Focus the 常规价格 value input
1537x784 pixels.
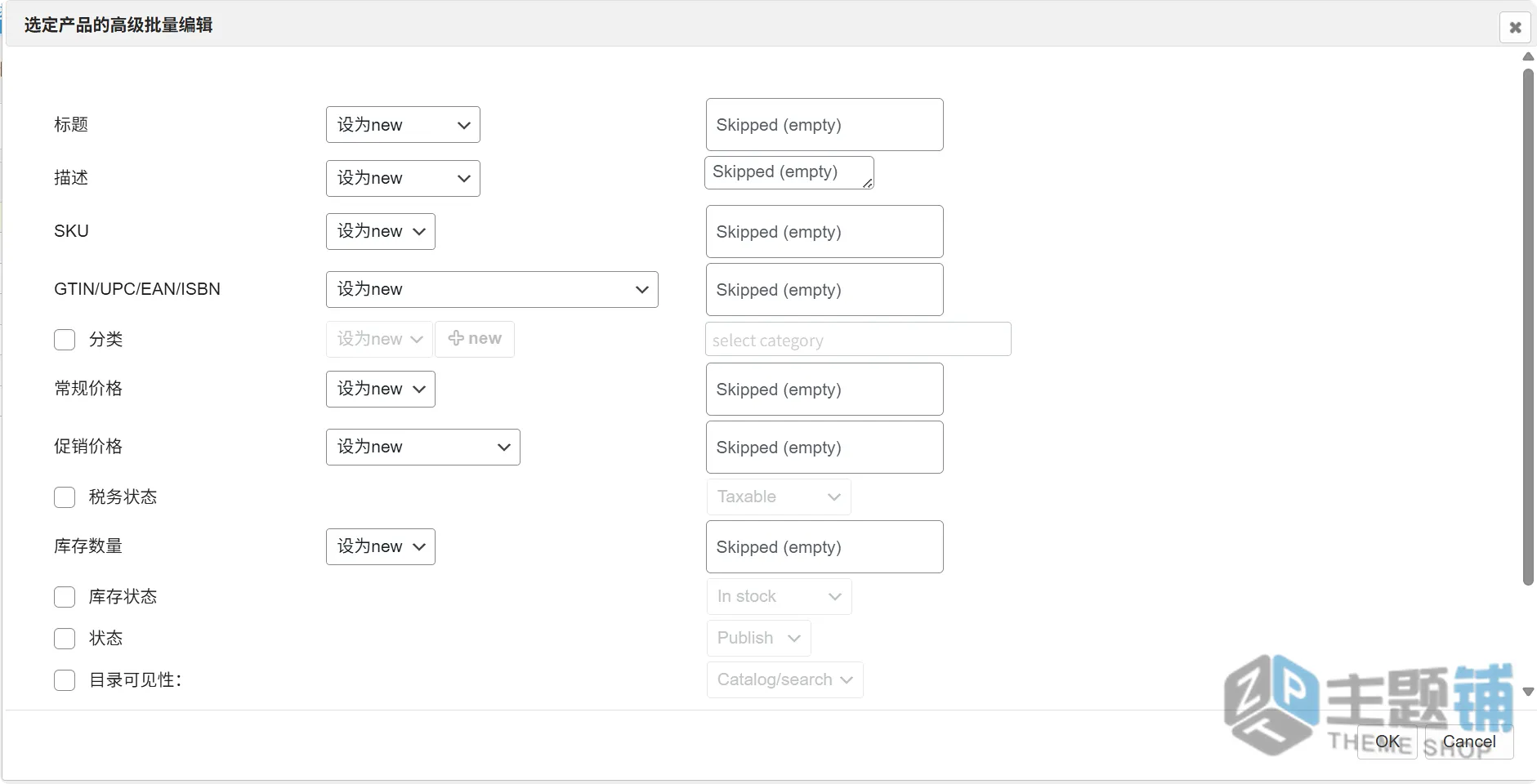(824, 390)
